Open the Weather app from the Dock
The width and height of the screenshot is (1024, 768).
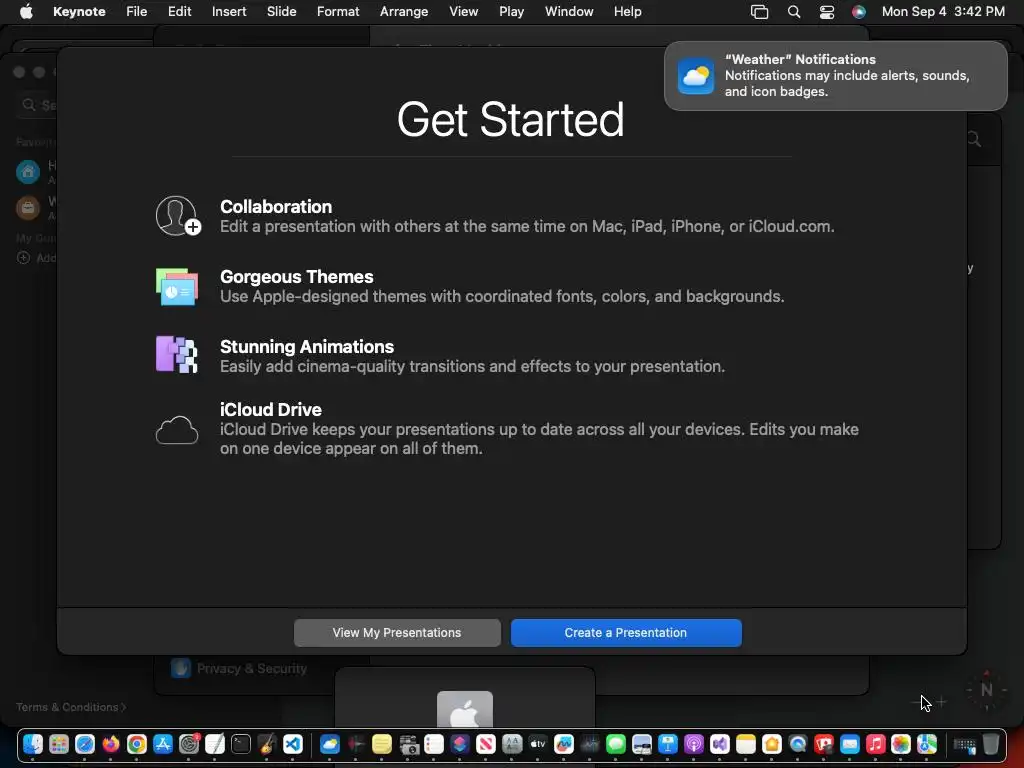point(330,744)
